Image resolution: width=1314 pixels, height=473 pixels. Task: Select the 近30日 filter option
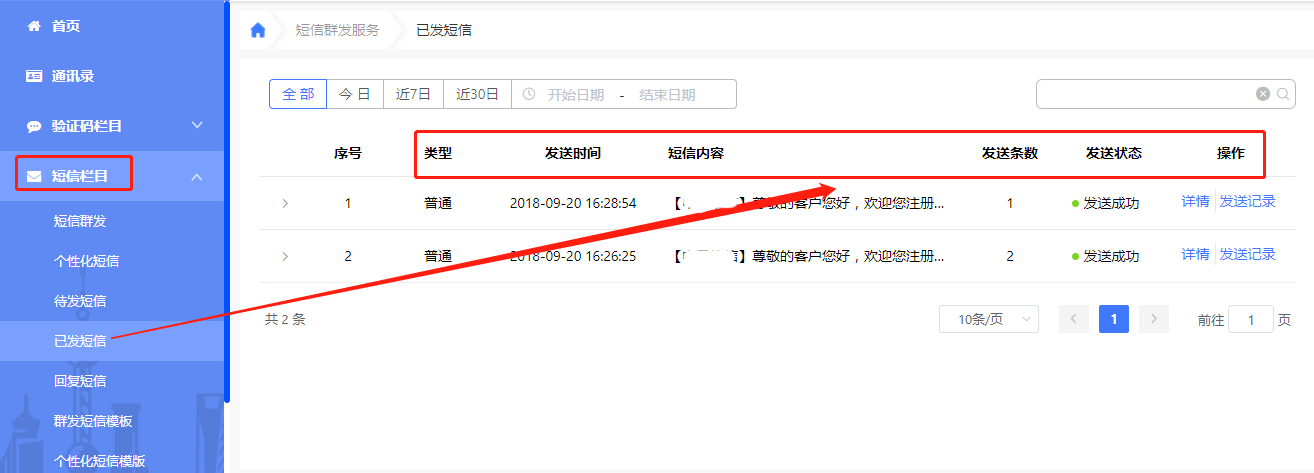477,94
